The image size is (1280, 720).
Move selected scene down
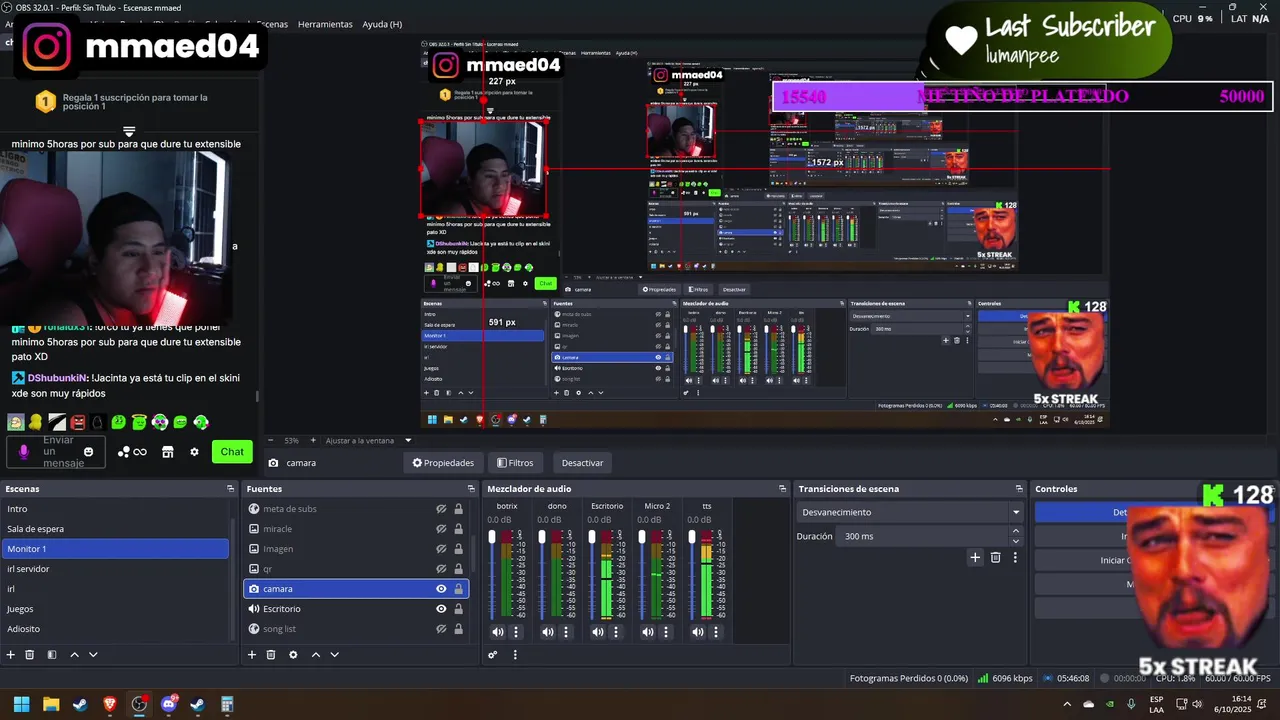tap(93, 655)
